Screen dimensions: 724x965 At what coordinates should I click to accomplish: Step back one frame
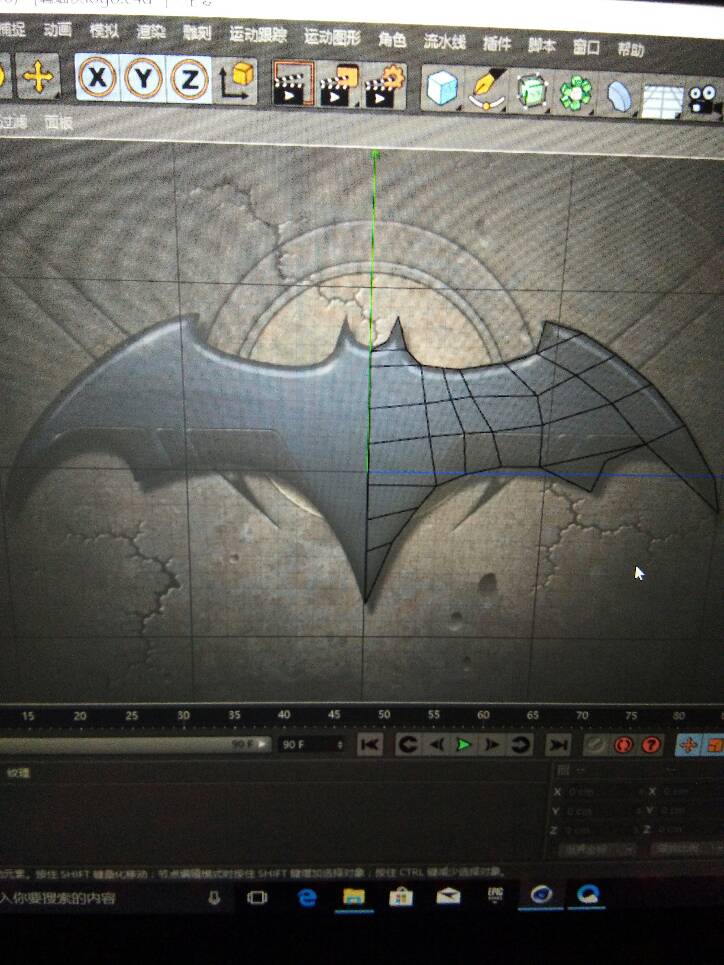tap(436, 745)
